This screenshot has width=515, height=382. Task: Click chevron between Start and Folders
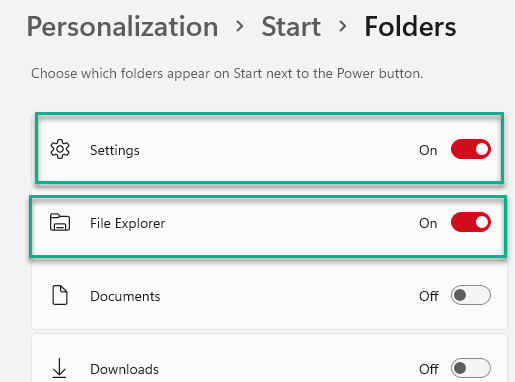[342, 26]
